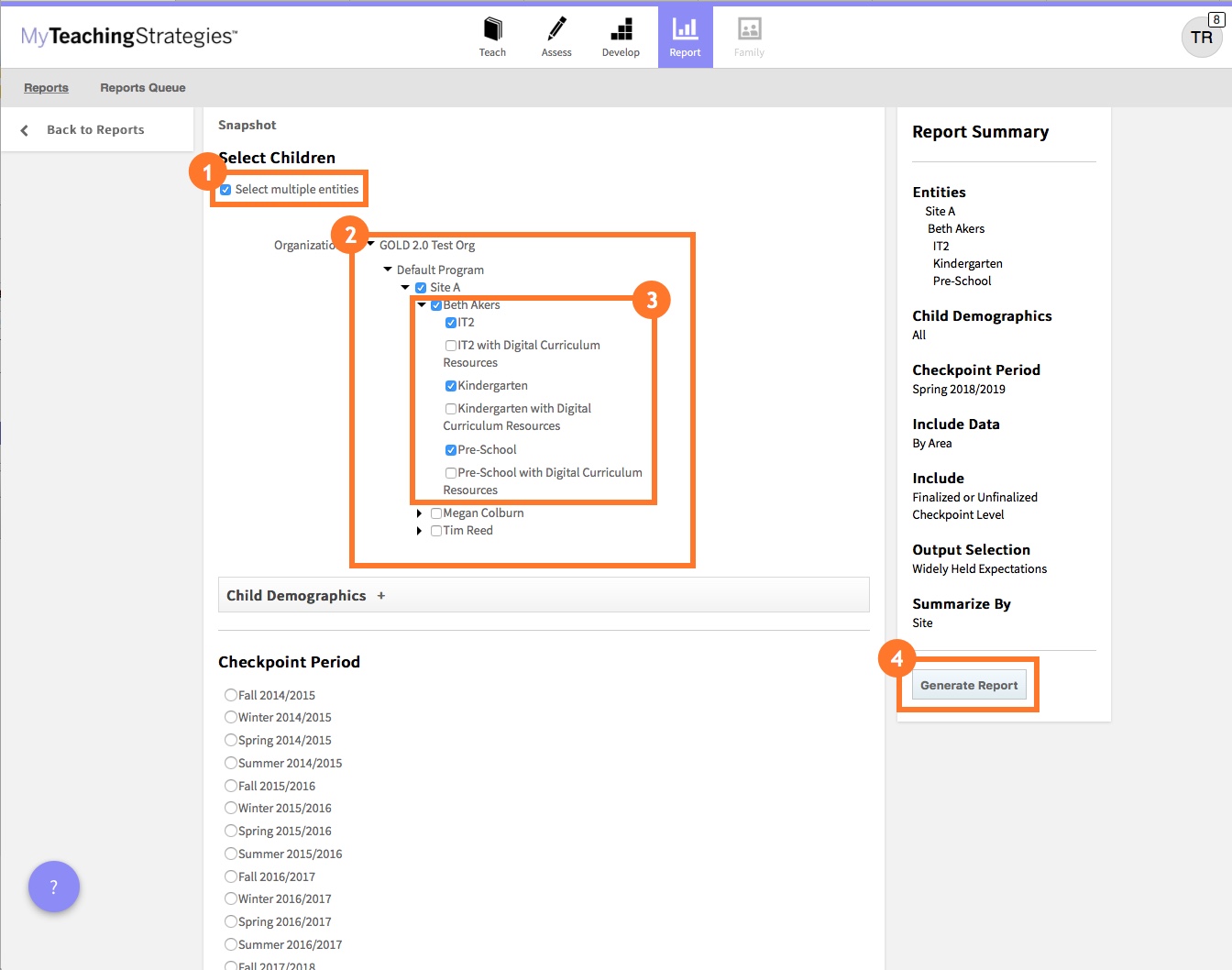
Task: Open the Reports tab
Action: point(46,87)
